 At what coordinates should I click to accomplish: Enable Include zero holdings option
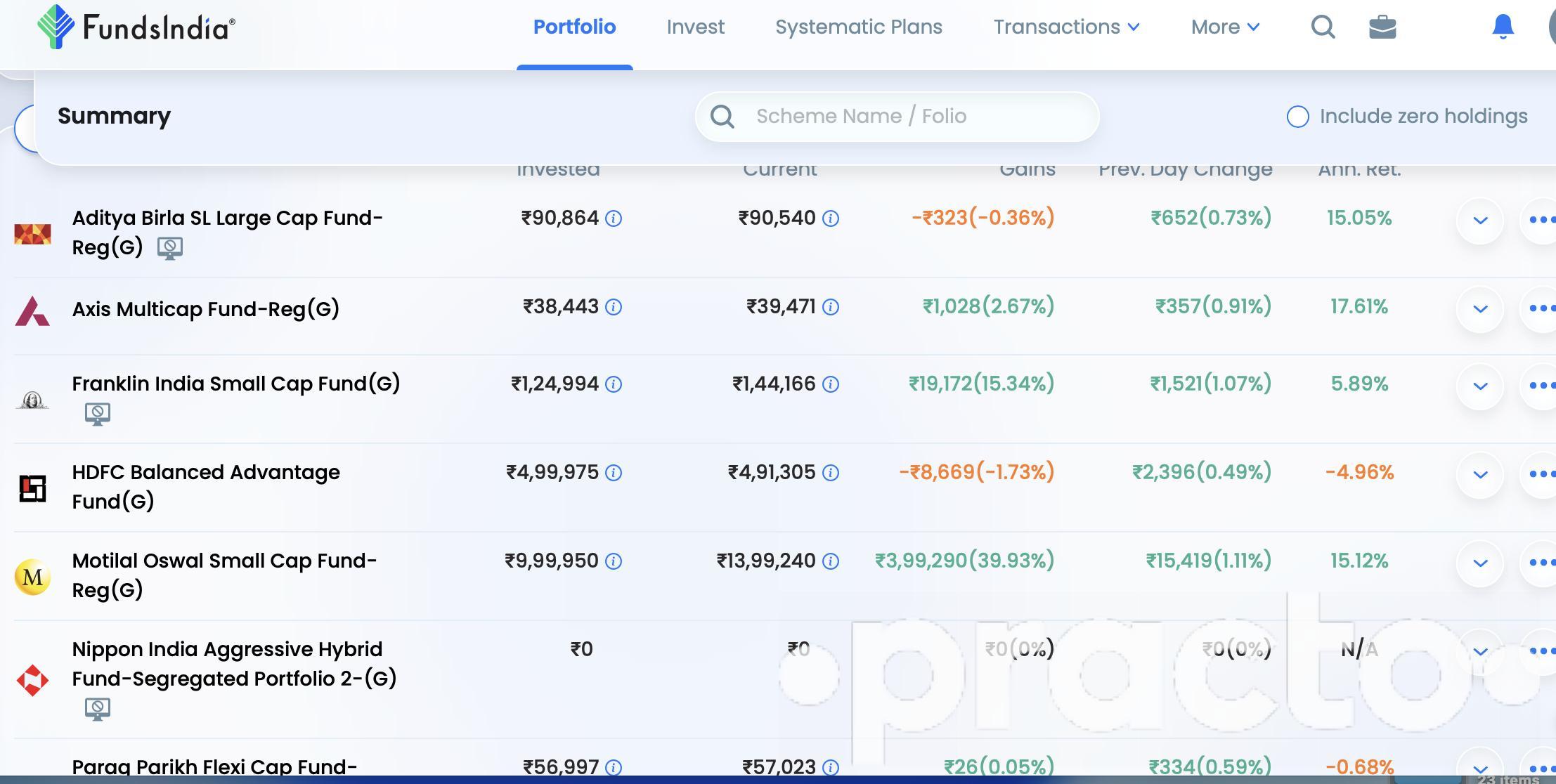(x=1297, y=117)
